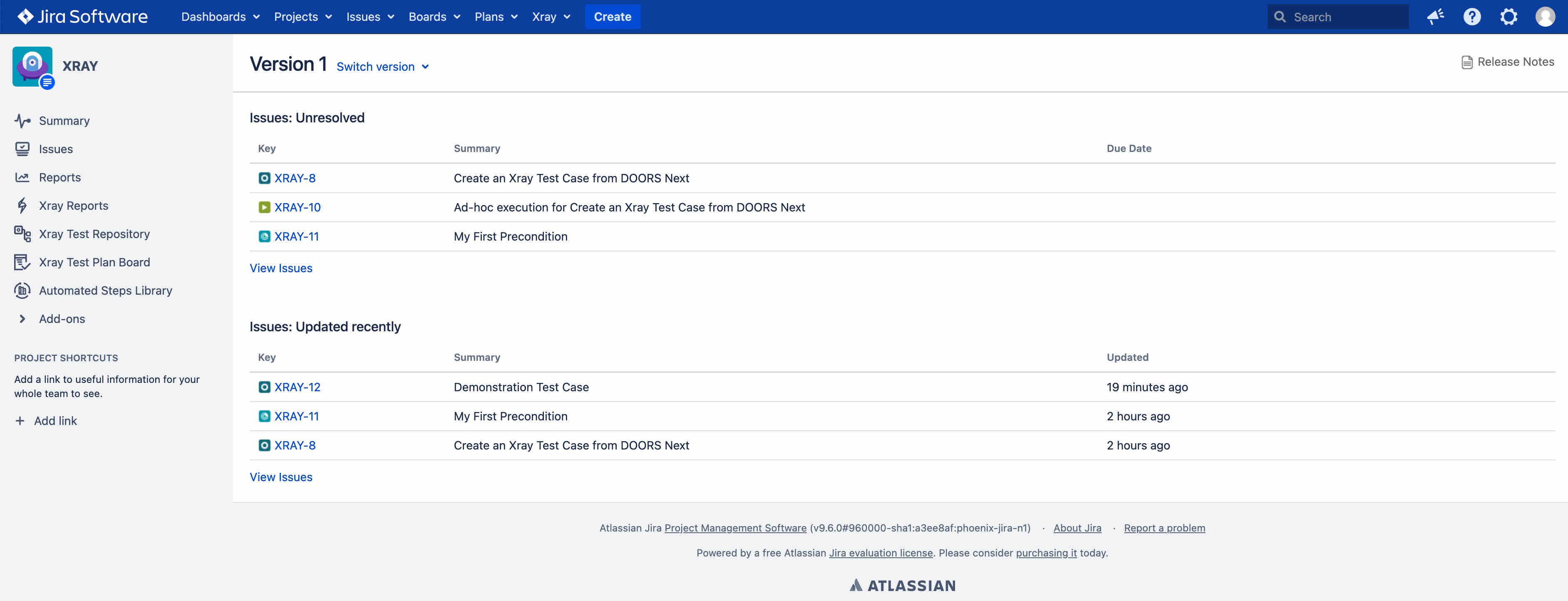Click the Automated Steps Library icon
Image resolution: width=1568 pixels, height=601 pixels.
click(x=22, y=291)
